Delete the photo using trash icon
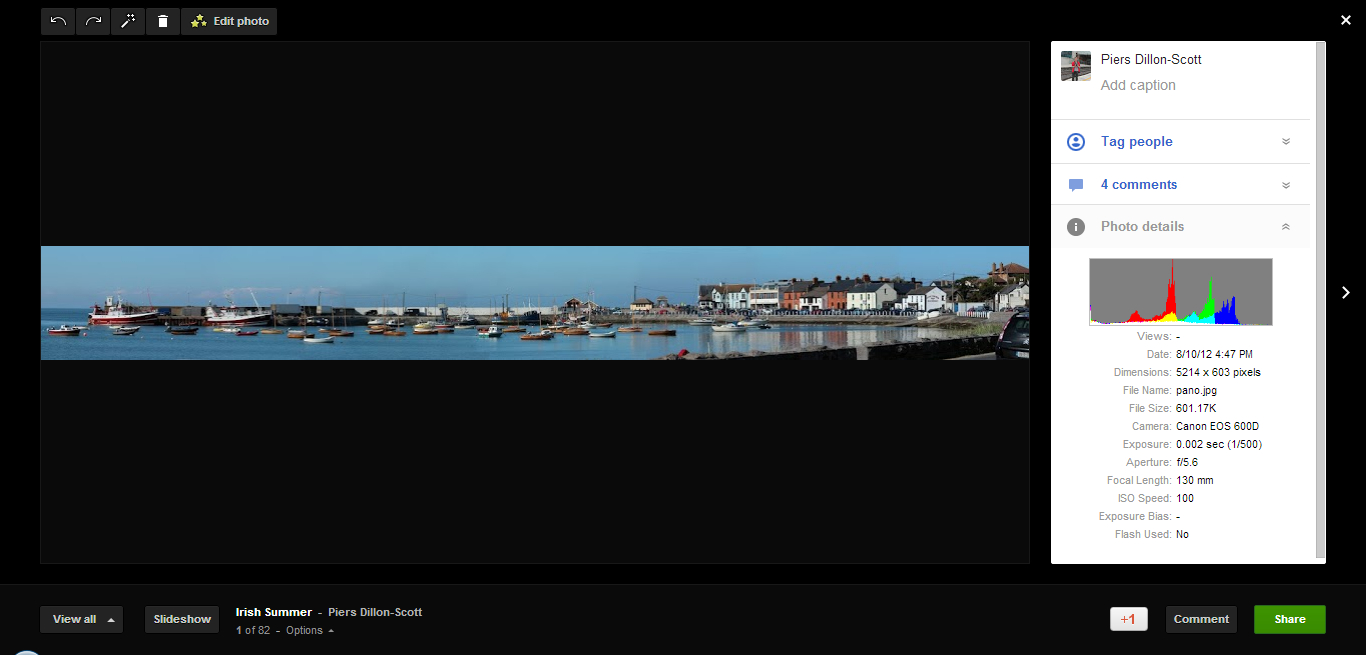The width and height of the screenshot is (1366, 655). pos(163,21)
